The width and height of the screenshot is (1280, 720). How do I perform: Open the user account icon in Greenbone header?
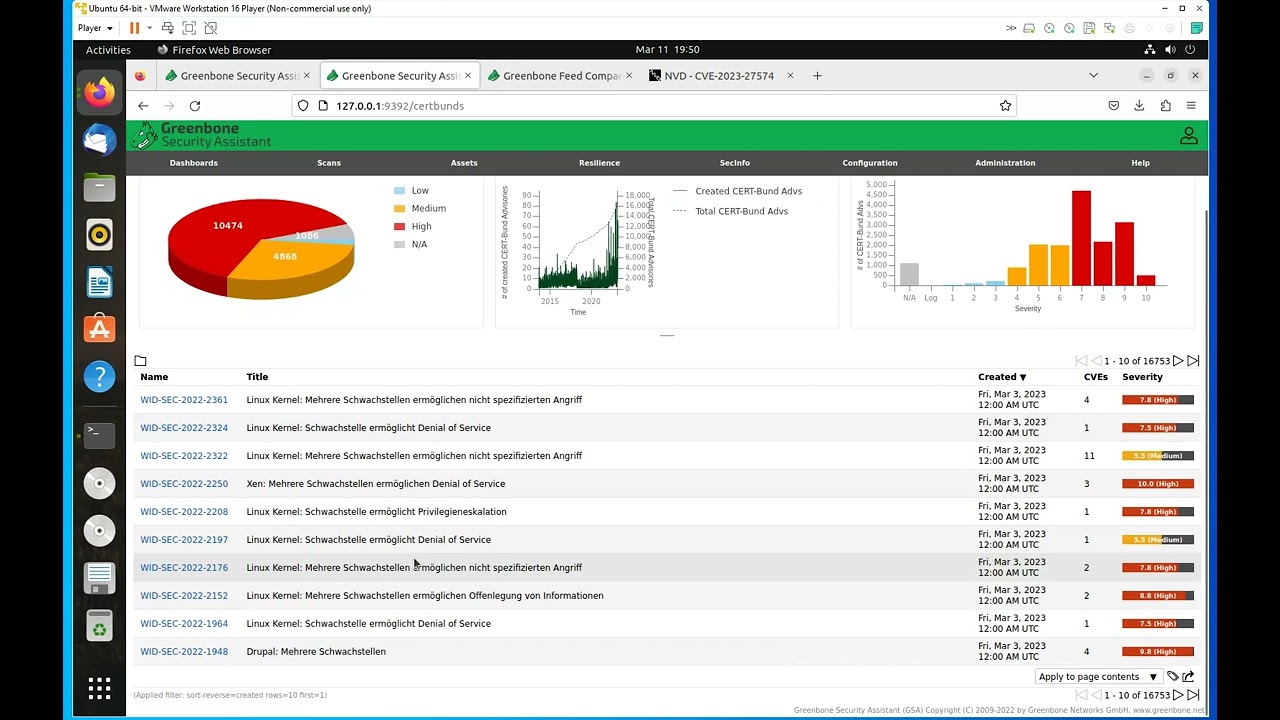1188,136
